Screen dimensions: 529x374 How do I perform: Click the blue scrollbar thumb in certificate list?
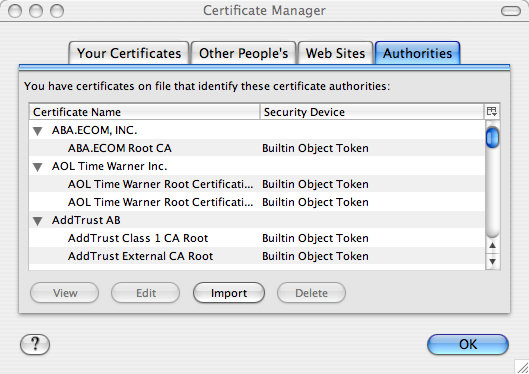(x=493, y=137)
